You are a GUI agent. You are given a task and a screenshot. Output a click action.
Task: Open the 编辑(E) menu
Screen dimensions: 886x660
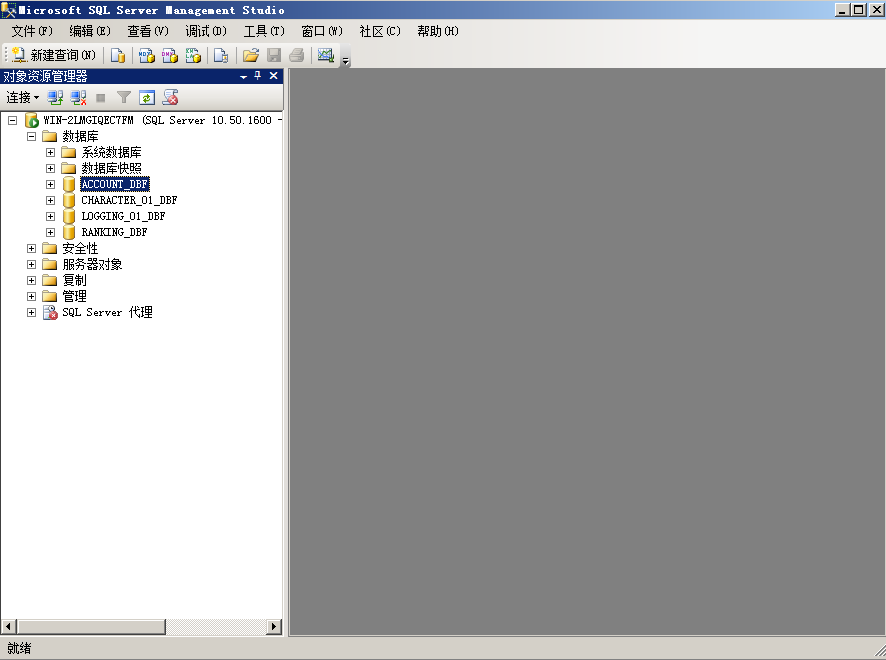[x=90, y=31]
